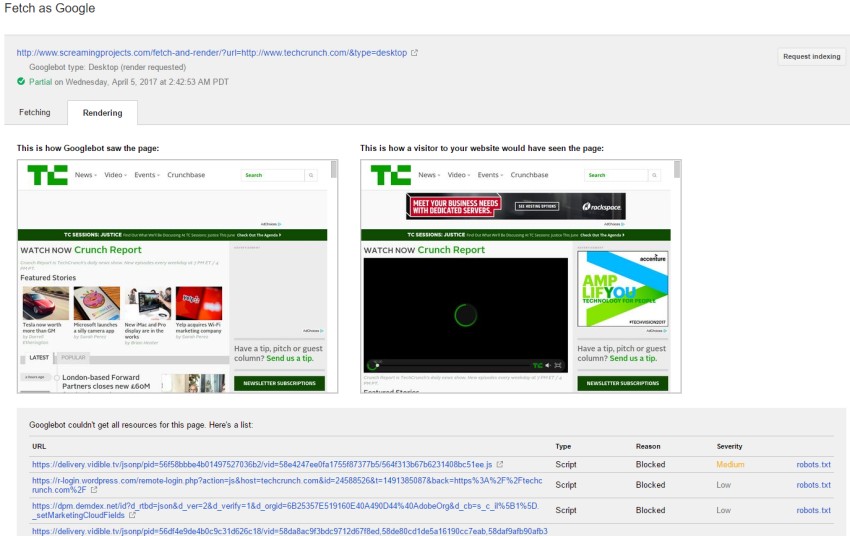
Task: Click fullscreen icon in video player
Action: [x=558, y=365]
